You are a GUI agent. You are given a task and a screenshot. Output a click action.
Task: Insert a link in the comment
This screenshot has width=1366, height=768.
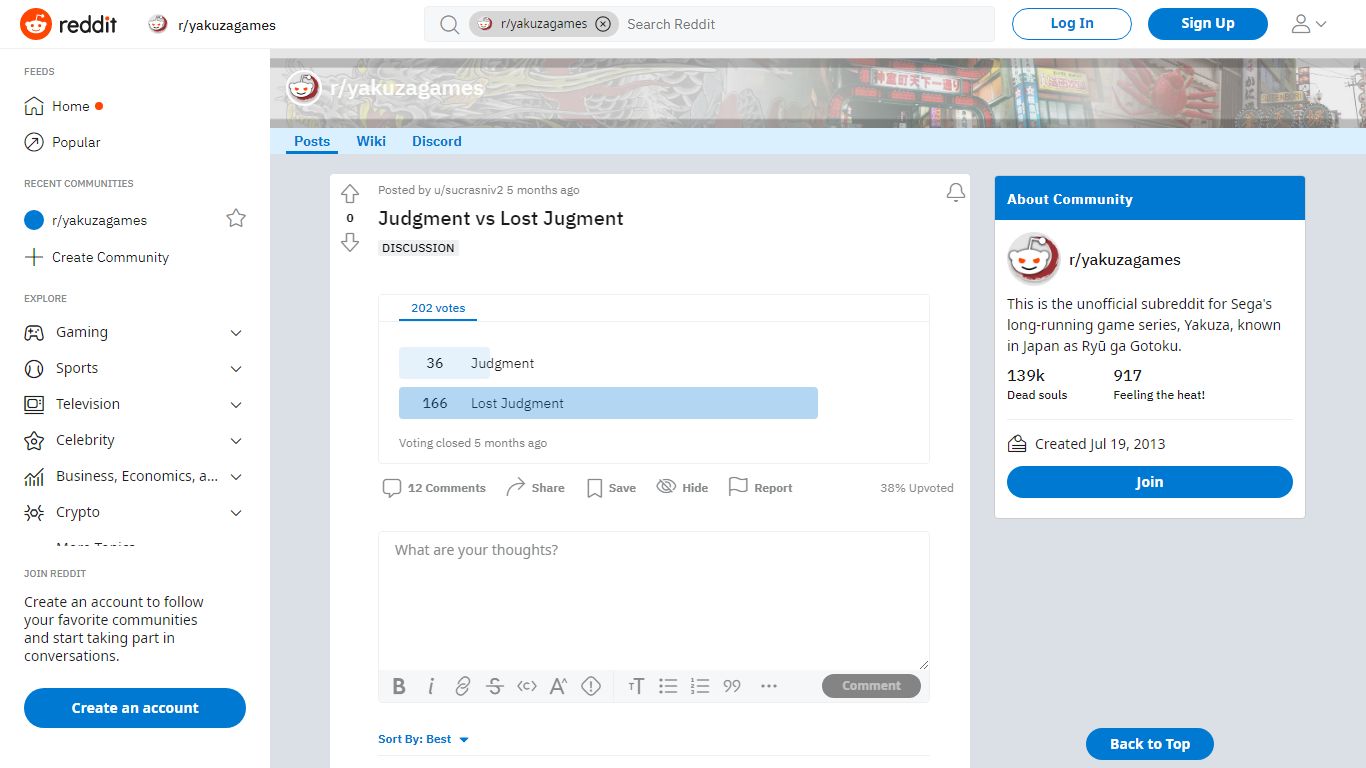[x=463, y=686]
